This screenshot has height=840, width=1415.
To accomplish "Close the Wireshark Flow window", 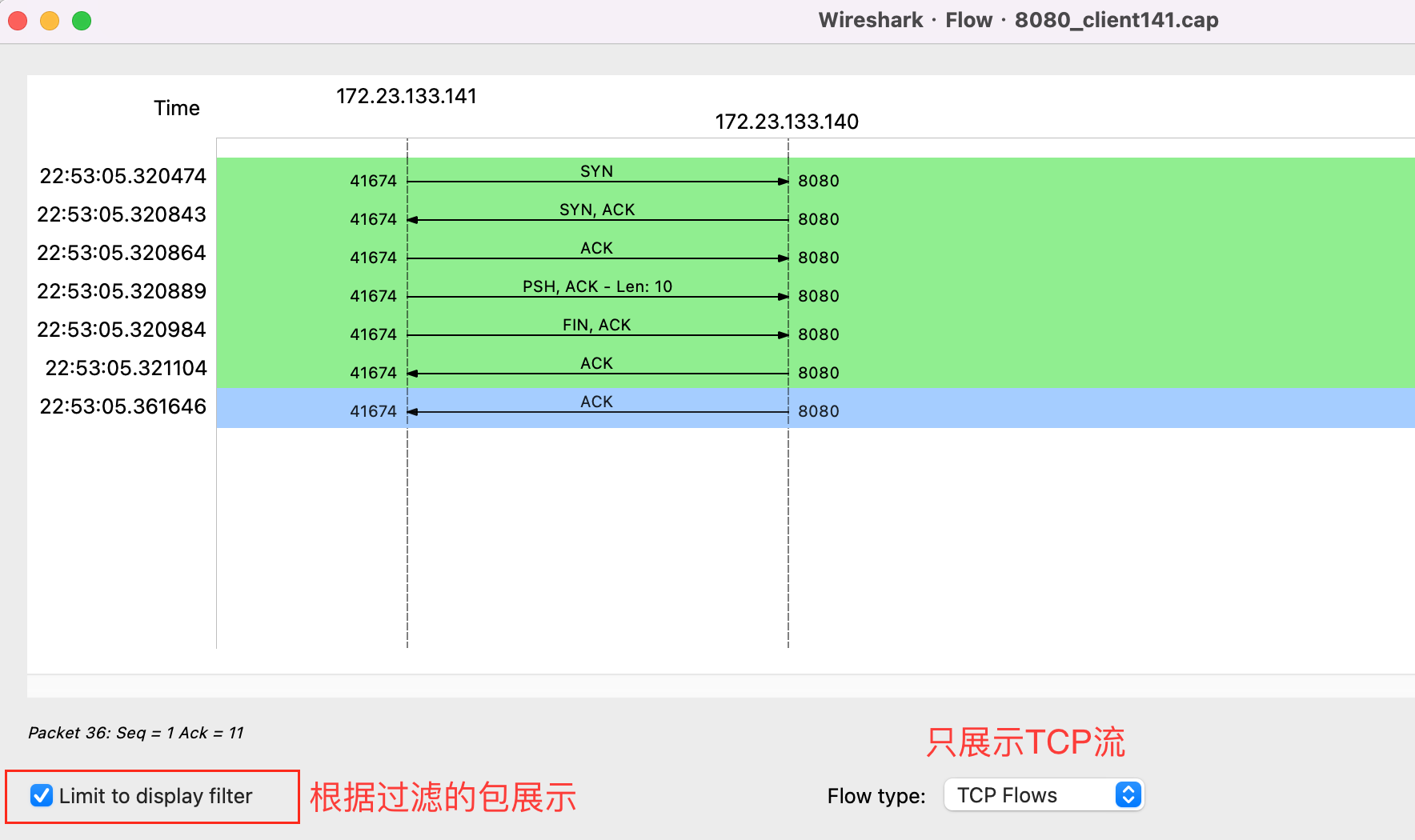I will coord(18,21).
